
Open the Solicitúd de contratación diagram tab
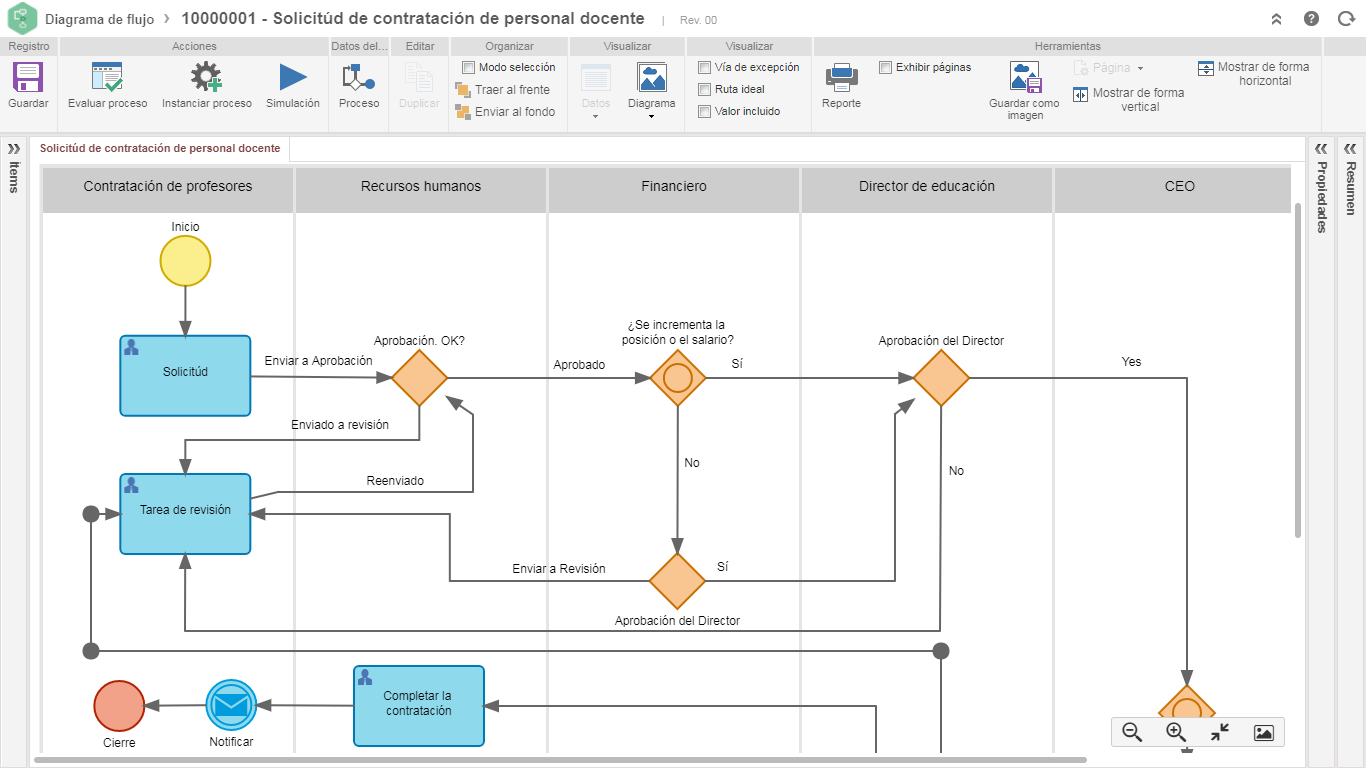click(x=160, y=148)
